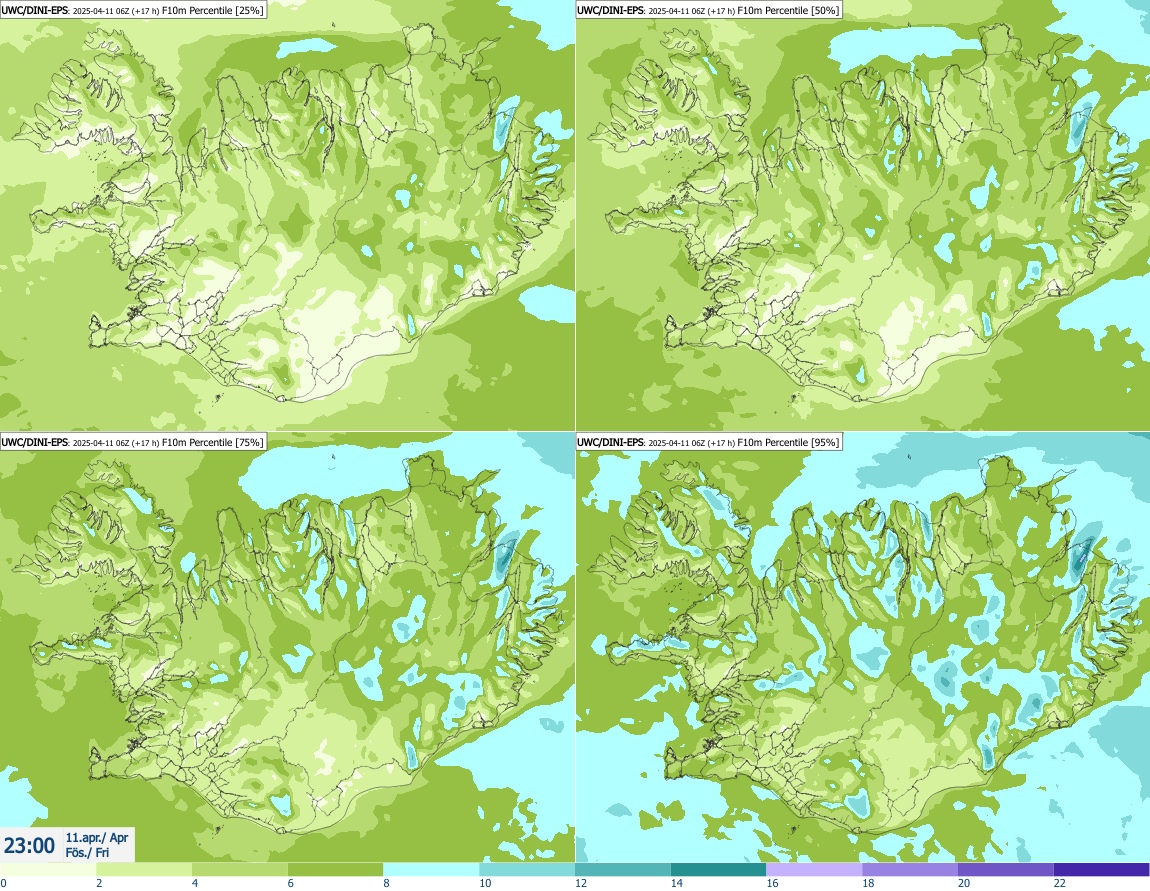Pick the 8–10 pale cyan legend swatch
This screenshot has height=891, width=1150.
[x=431, y=870]
